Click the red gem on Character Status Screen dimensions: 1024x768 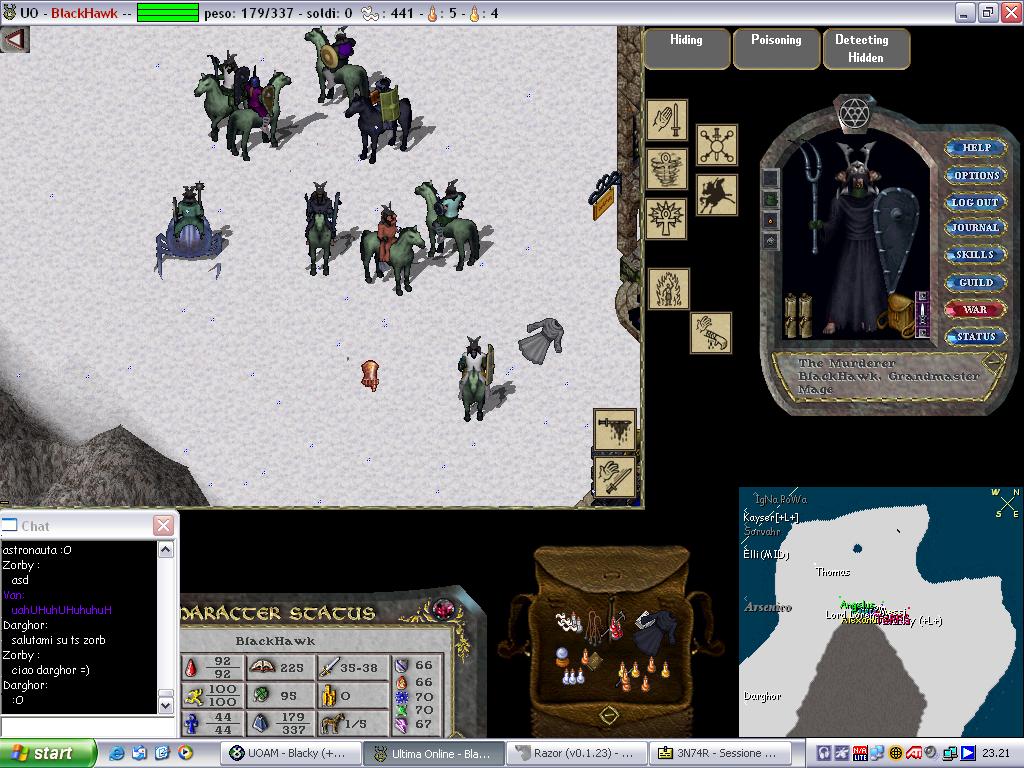pyautogui.click(x=443, y=610)
